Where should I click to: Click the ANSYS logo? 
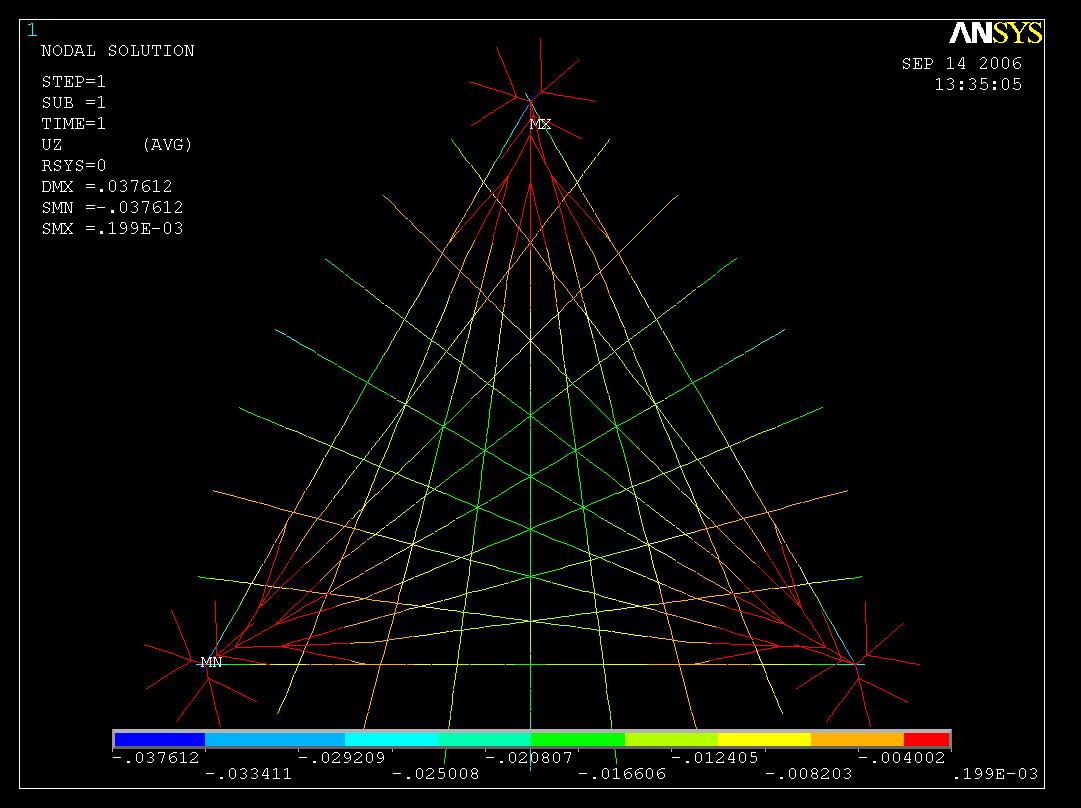(996, 32)
